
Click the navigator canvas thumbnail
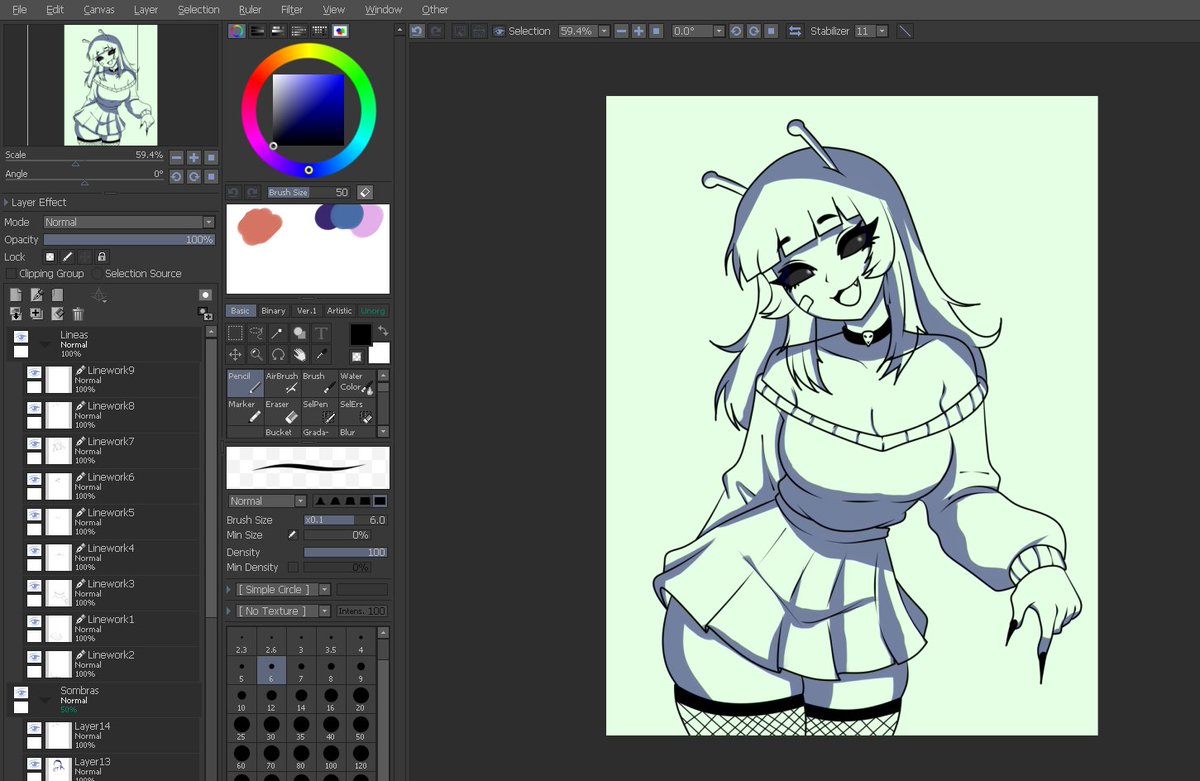coord(111,85)
